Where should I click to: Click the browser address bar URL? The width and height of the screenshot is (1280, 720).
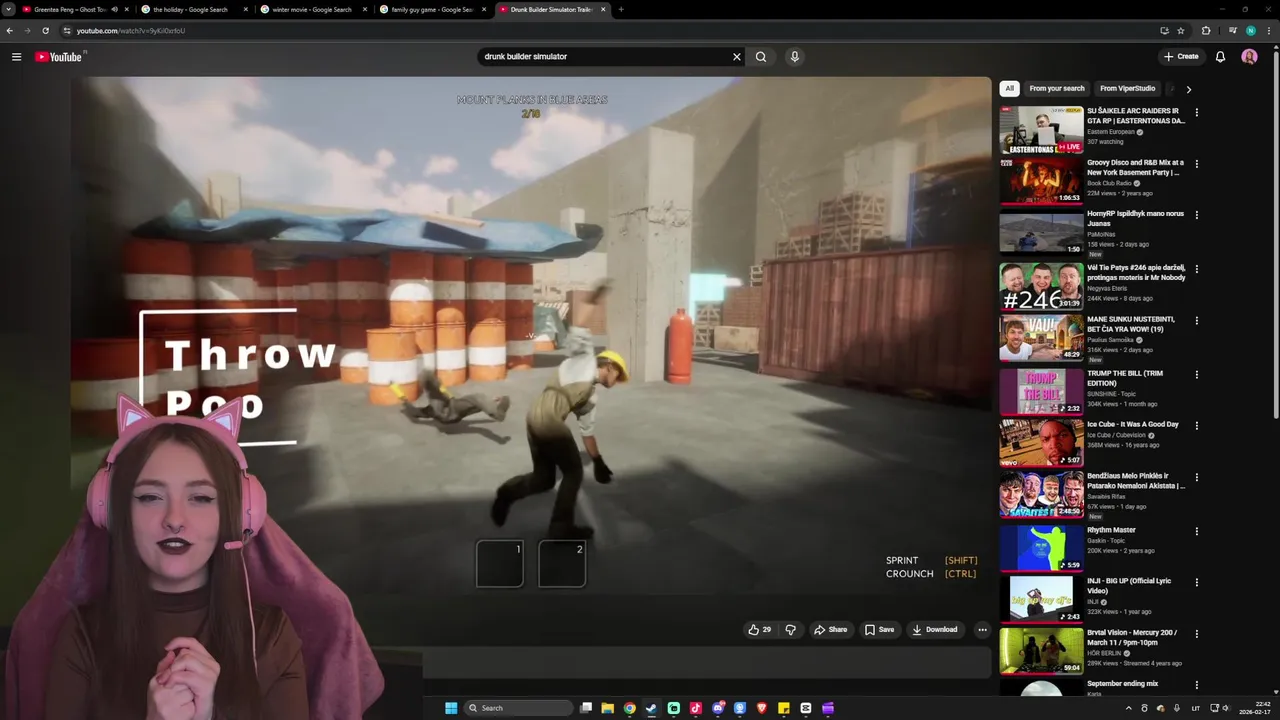(131, 31)
